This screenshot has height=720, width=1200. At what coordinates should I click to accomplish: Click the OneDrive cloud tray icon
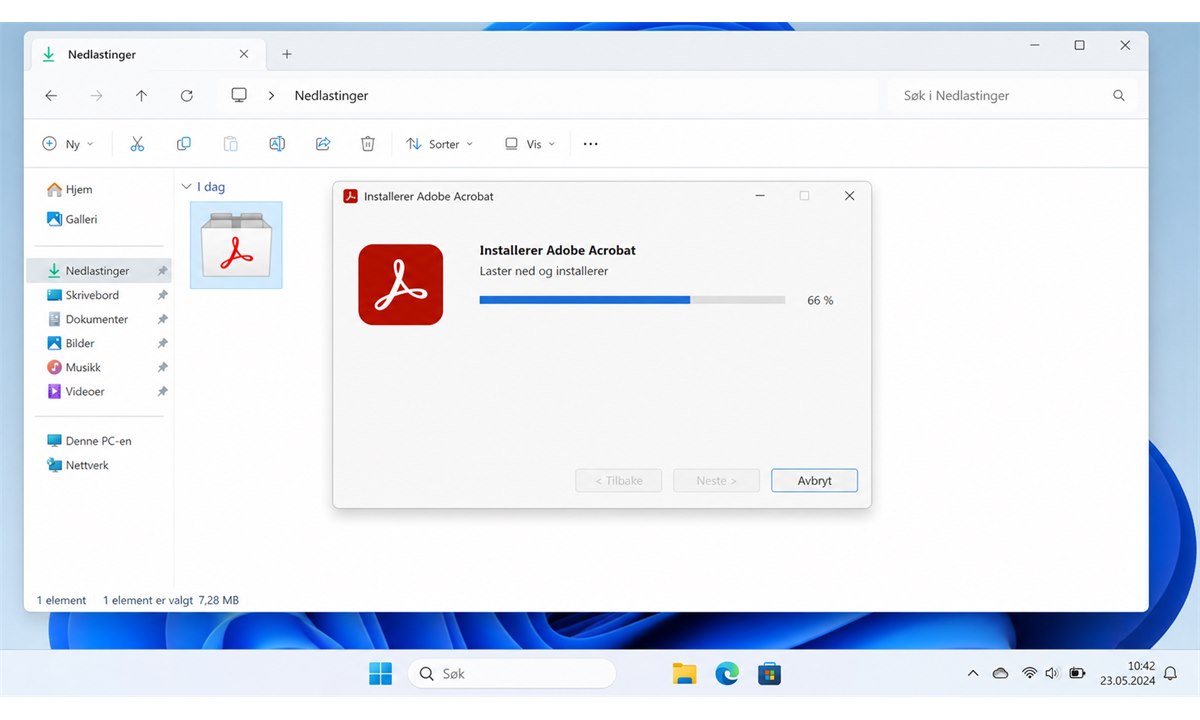1000,674
